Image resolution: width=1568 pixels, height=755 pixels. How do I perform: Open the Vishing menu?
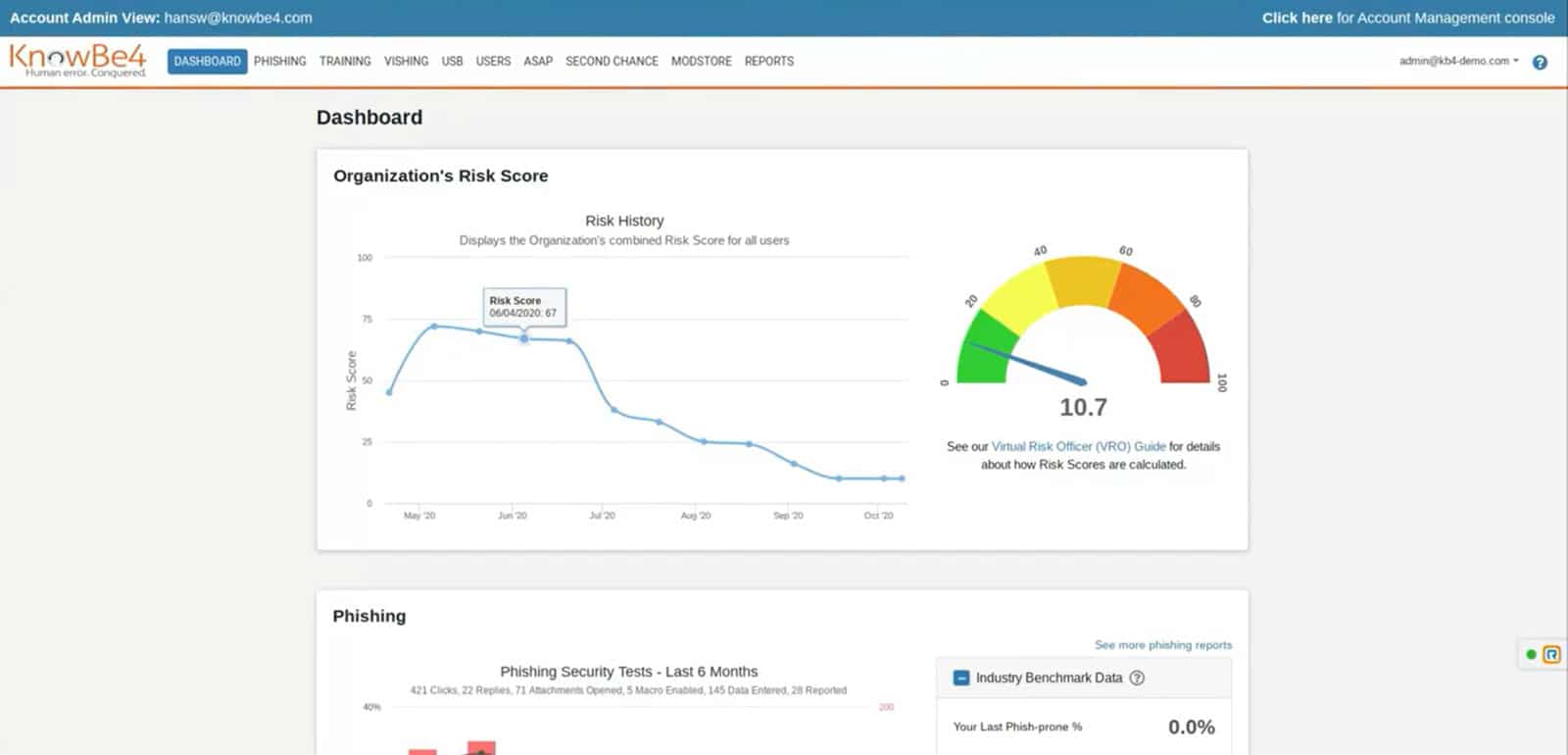point(406,61)
